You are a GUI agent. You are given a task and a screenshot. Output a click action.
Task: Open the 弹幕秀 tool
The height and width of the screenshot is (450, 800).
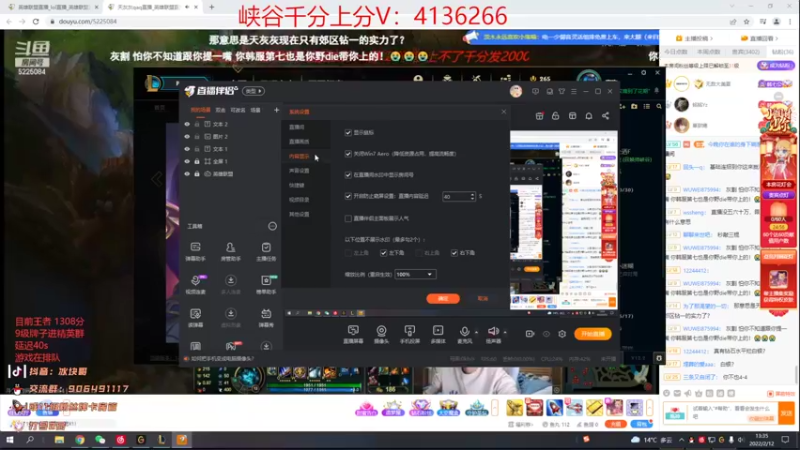(266, 318)
